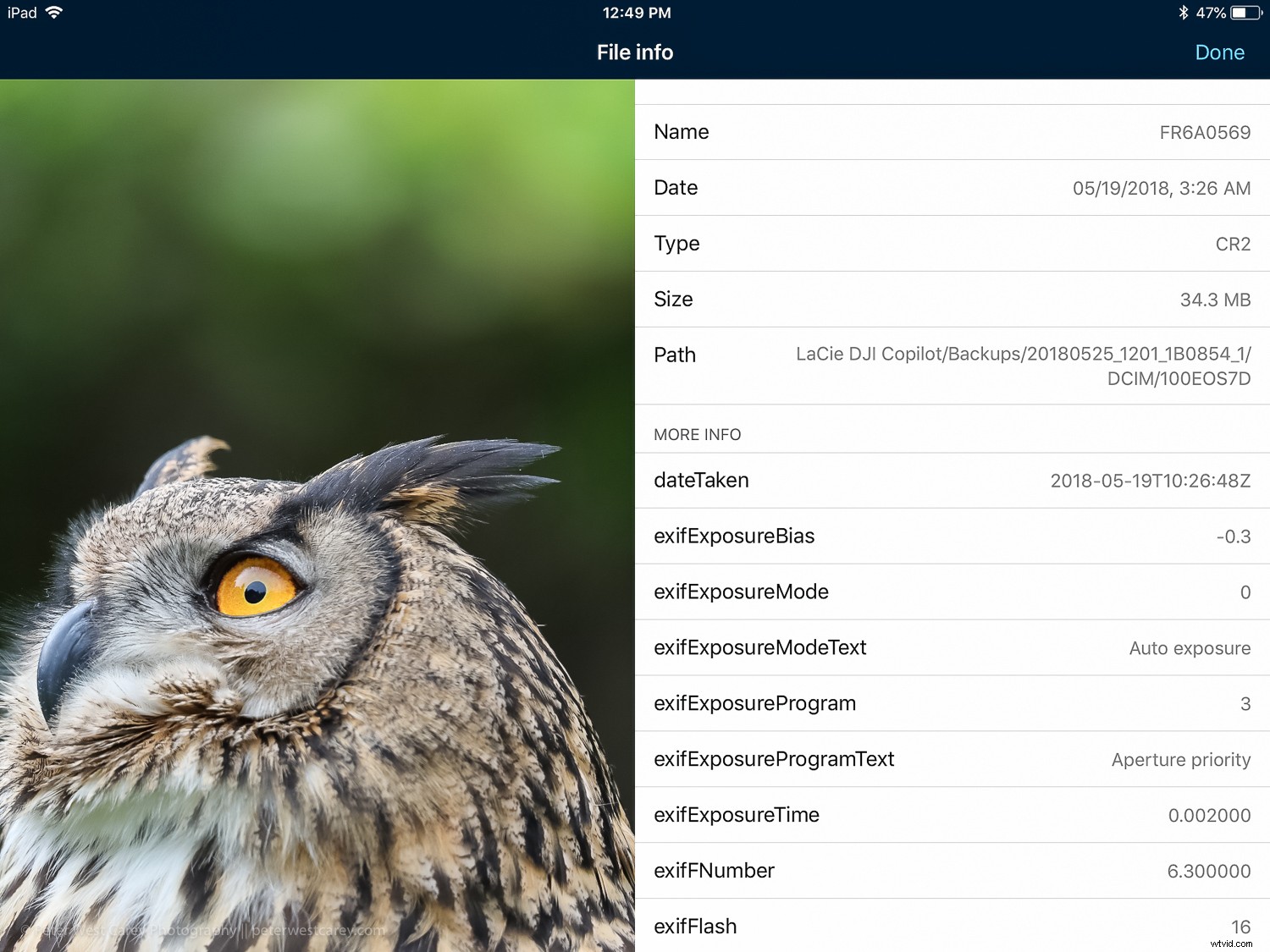The image size is (1270, 952).
Task: Tap the clock in status bar
Action: point(636,13)
